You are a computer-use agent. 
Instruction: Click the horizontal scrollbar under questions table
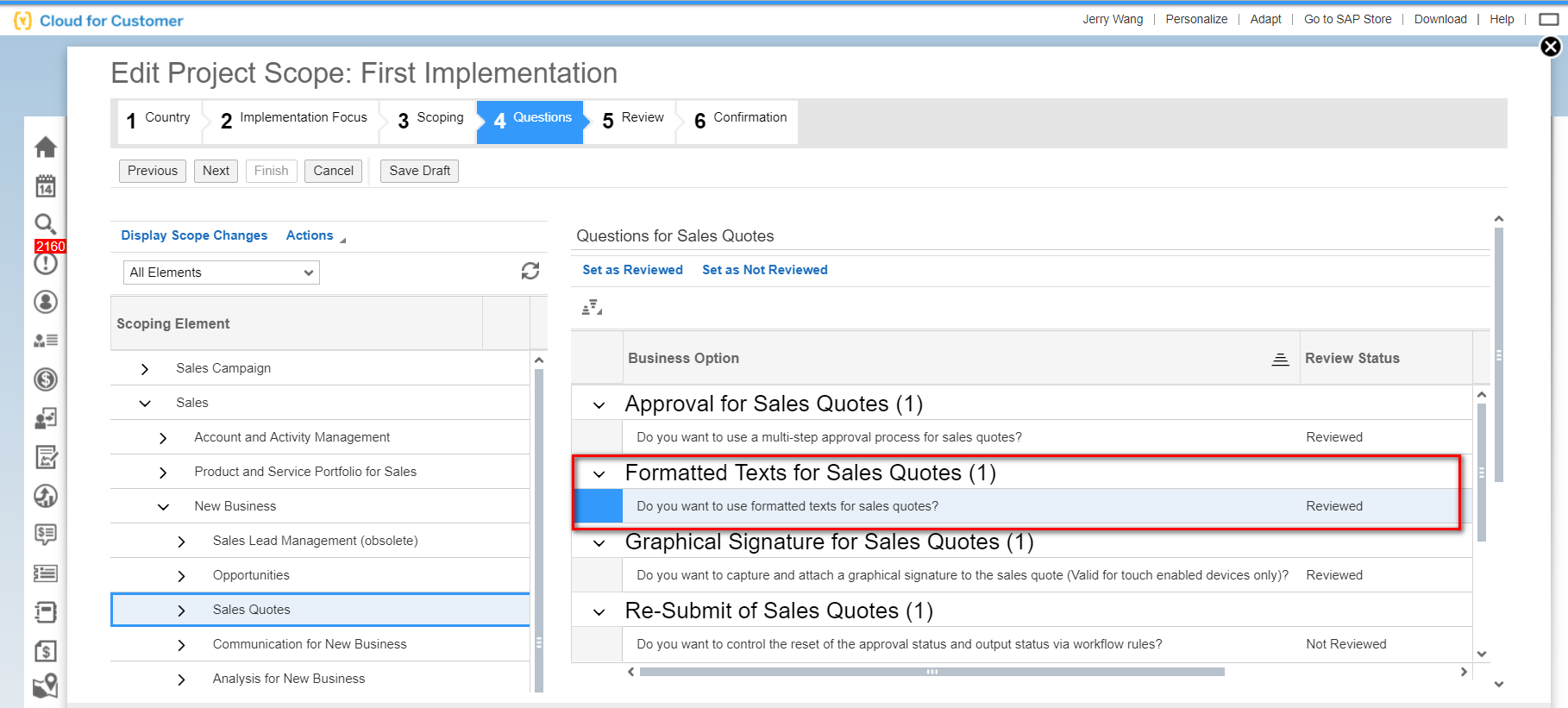(931, 672)
